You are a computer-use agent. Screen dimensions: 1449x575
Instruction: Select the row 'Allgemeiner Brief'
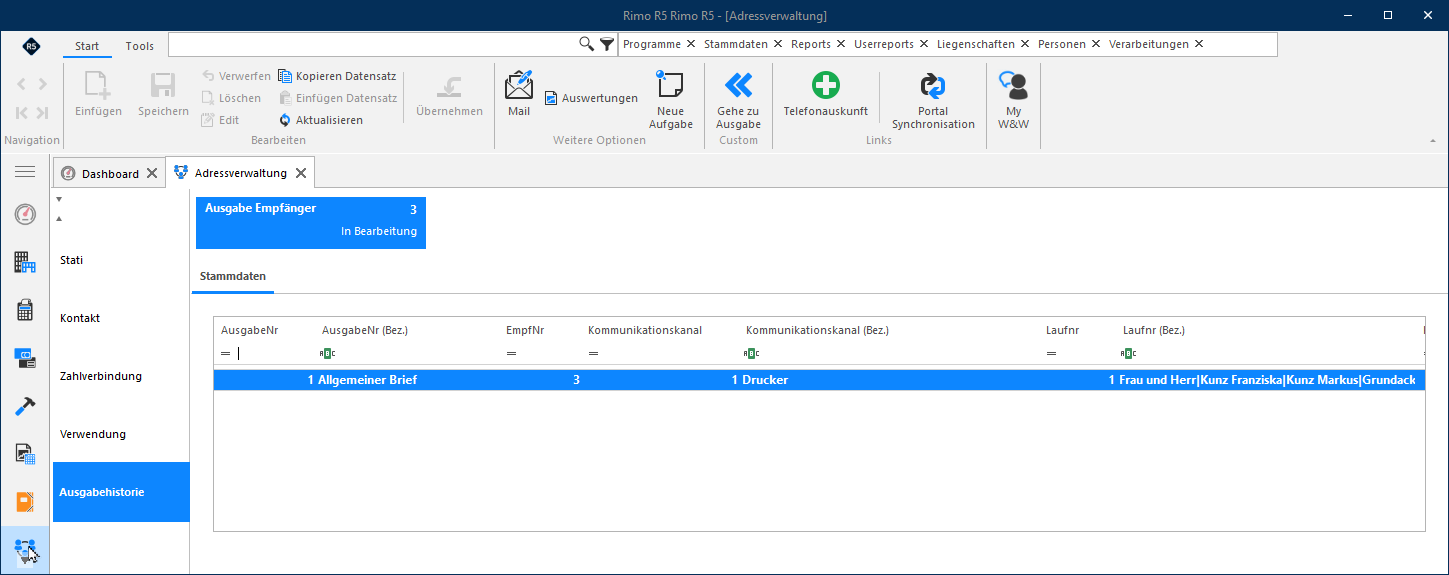819,380
